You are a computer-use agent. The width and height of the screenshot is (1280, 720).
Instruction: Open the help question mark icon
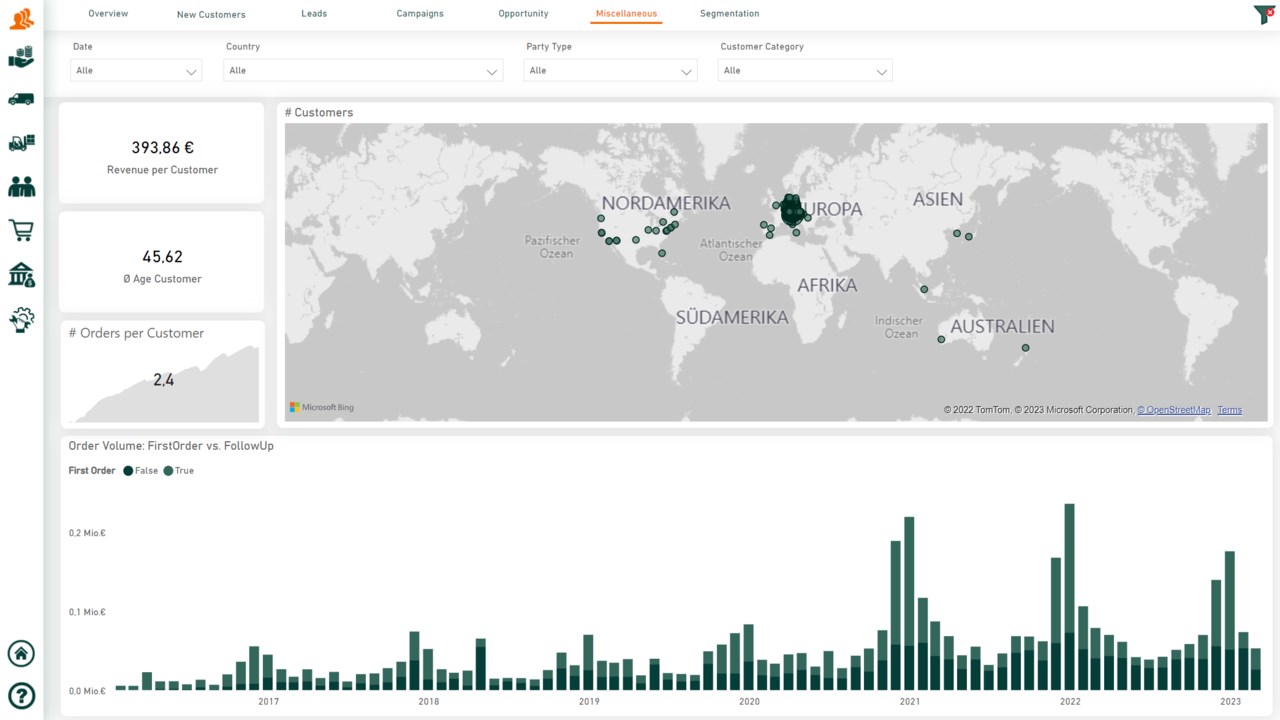click(21, 695)
